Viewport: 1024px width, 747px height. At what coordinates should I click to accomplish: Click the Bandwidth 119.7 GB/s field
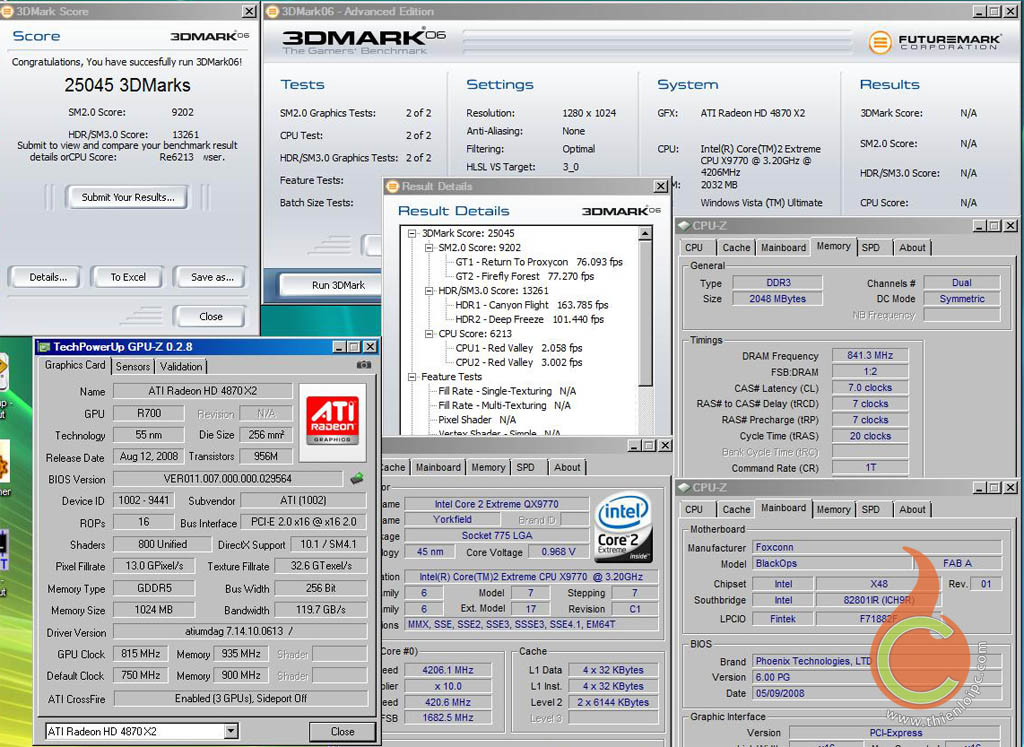click(321, 609)
